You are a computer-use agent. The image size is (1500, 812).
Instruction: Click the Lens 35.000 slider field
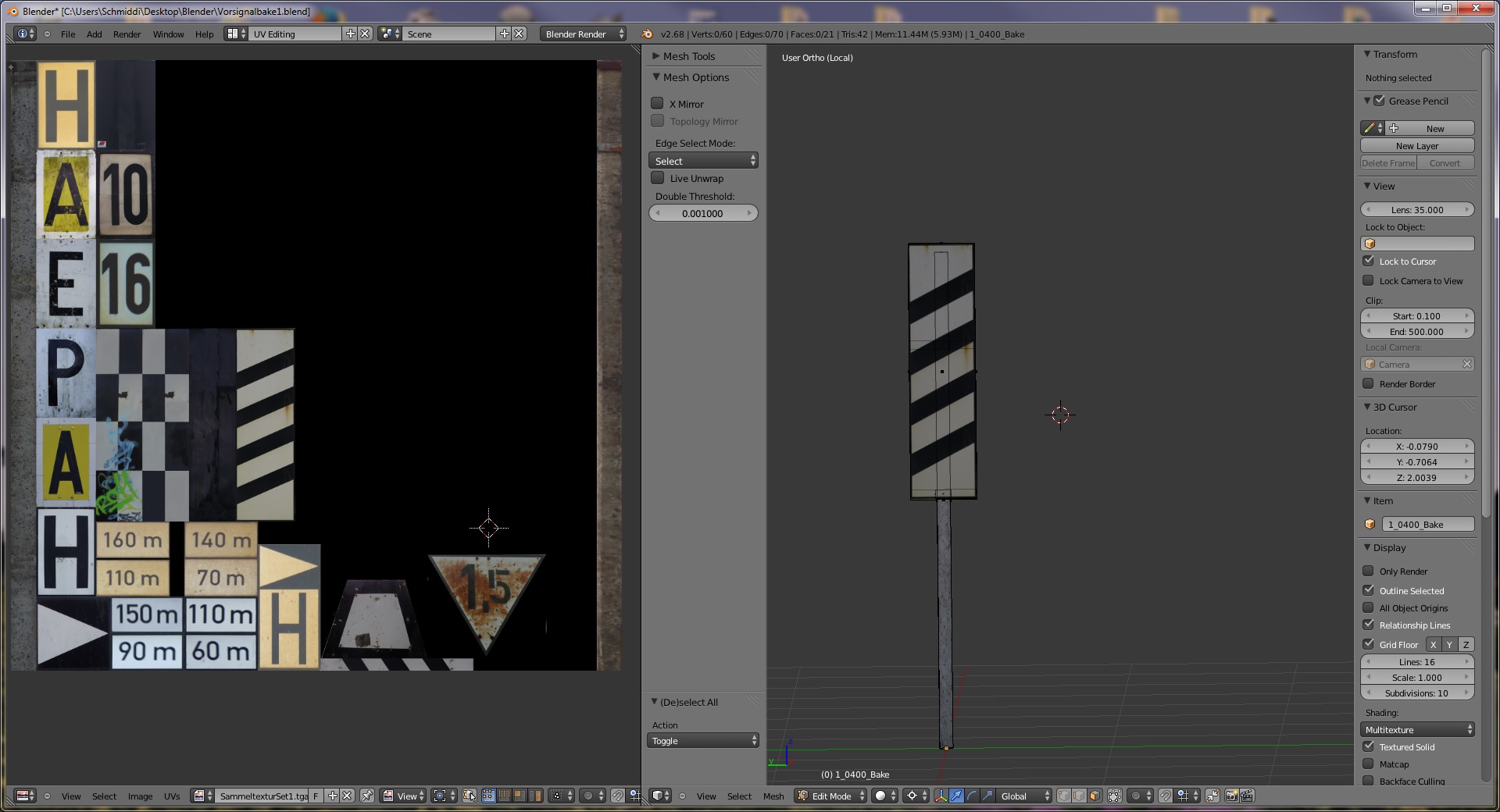pos(1417,210)
